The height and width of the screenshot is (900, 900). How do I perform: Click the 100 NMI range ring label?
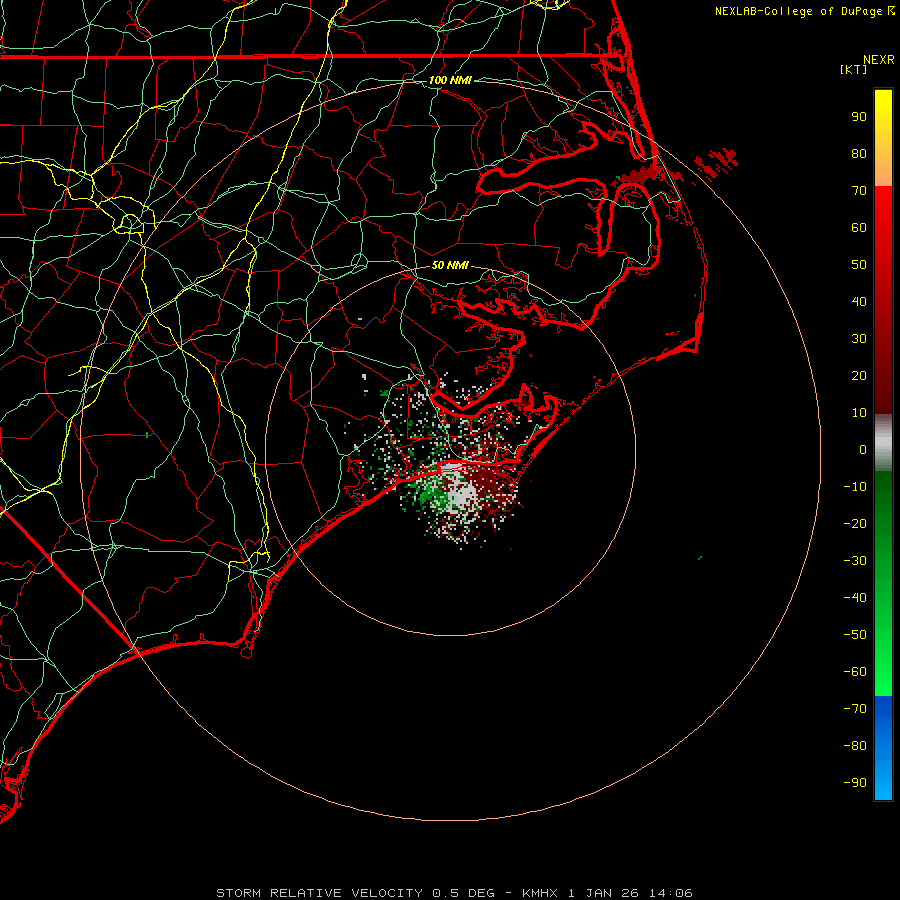point(450,80)
